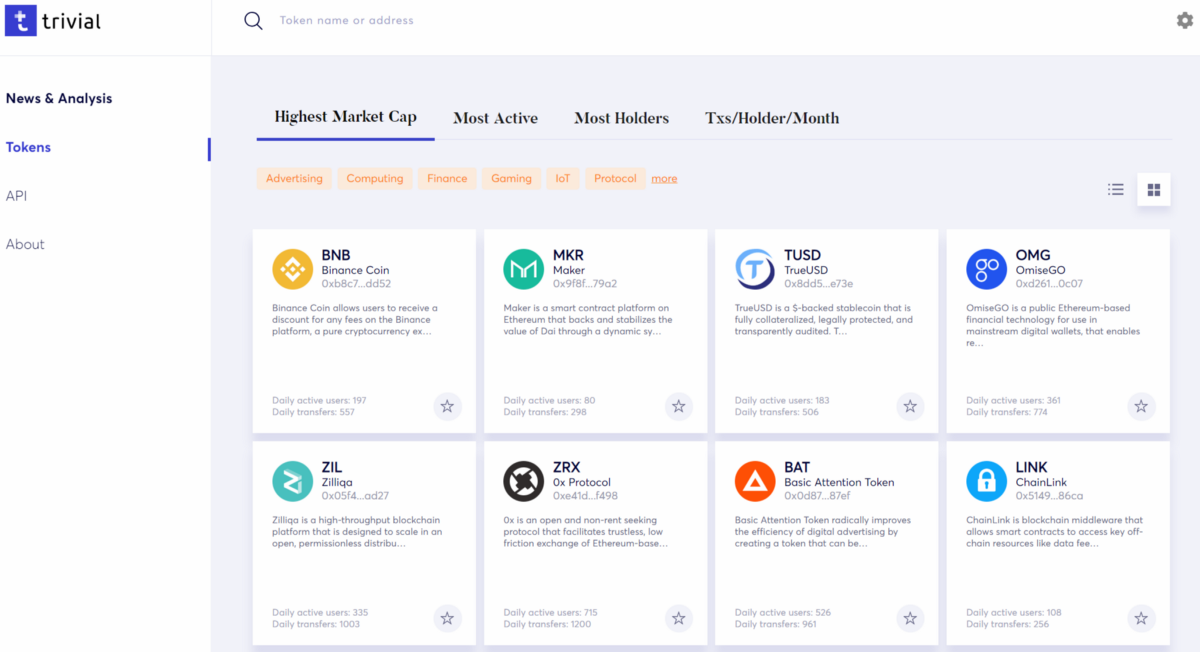Click the Maker token logo
This screenshot has height=652, width=1200.
(x=524, y=269)
